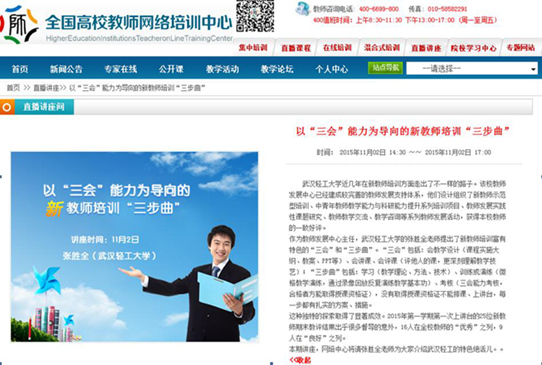Open the 院校学习中心 tab
The width and height of the screenshot is (542, 365).
point(474,48)
